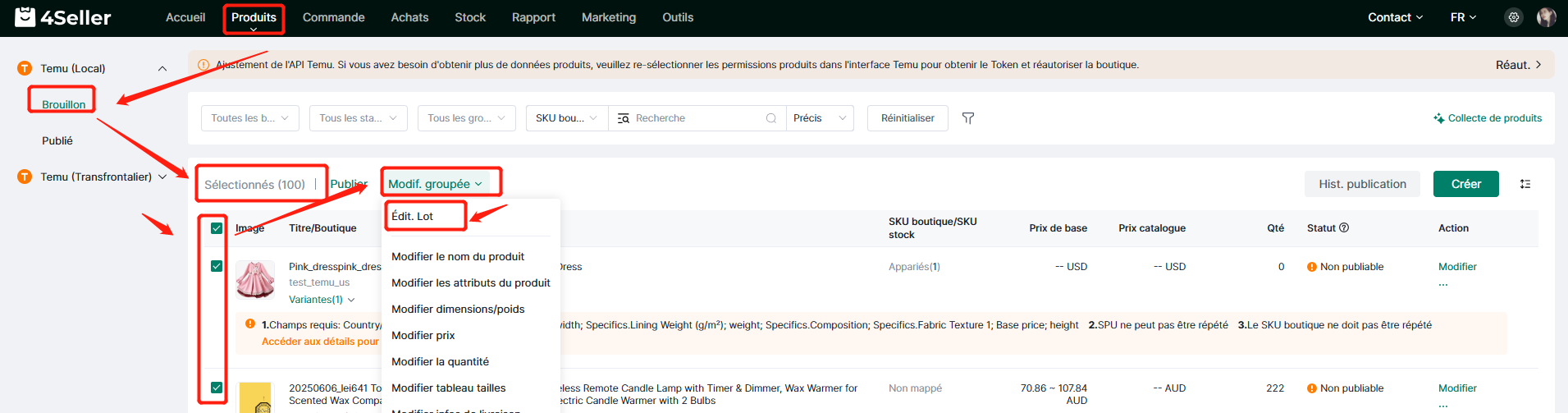
Task: Open the Tous les gro... dropdown
Action: [x=467, y=118]
